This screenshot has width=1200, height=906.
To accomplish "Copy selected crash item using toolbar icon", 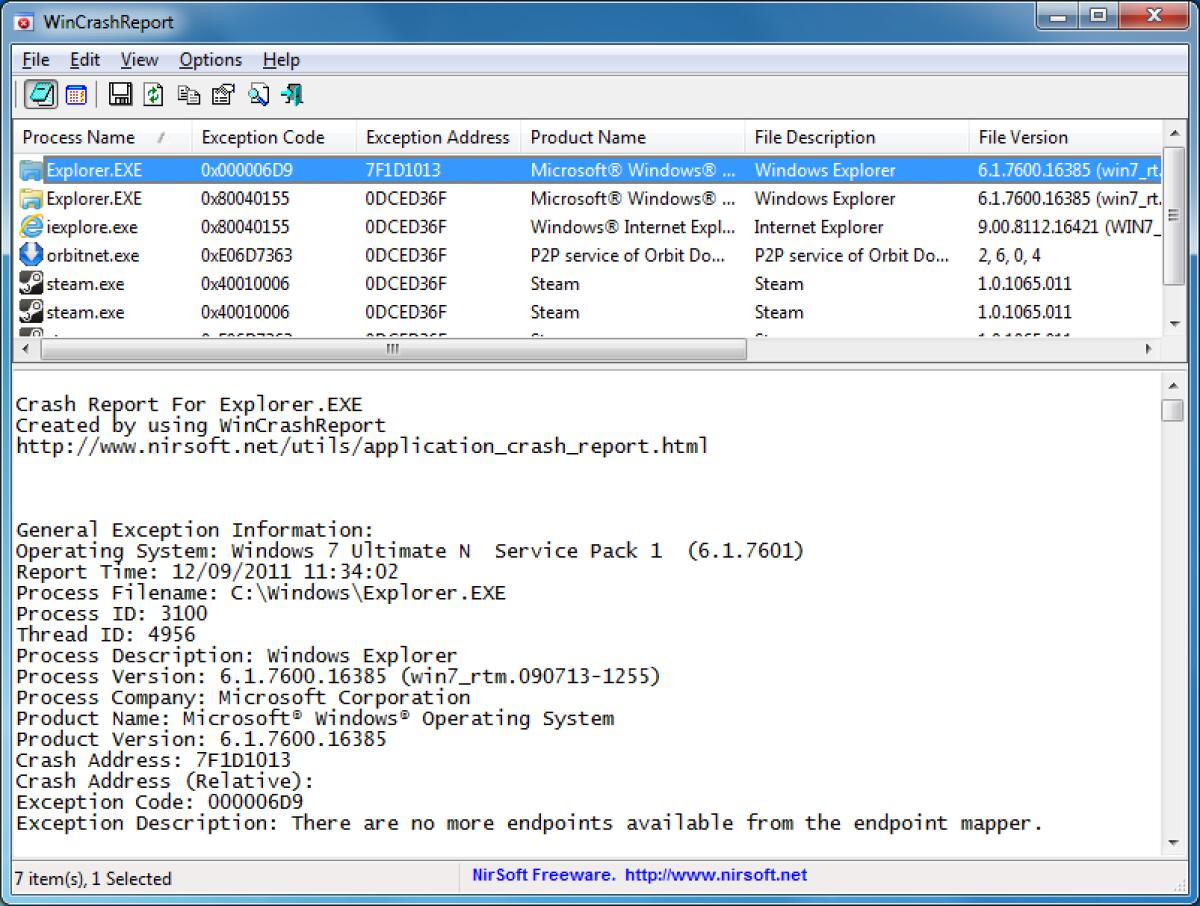I will pyautogui.click(x=188, y=94).
